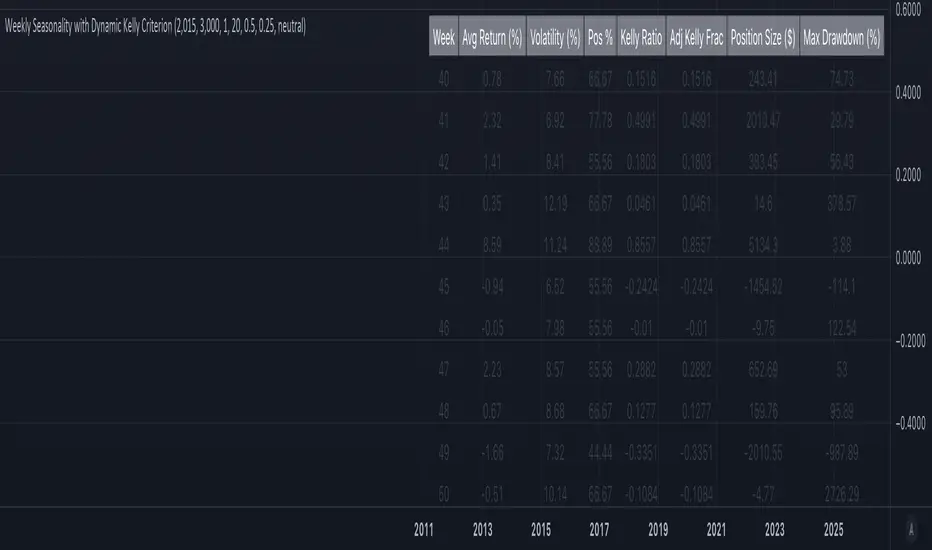The width and height of the screenshot is (932, 550).
Task: Select the Avg Return (%) column header
Action: [x=492, y=39]
